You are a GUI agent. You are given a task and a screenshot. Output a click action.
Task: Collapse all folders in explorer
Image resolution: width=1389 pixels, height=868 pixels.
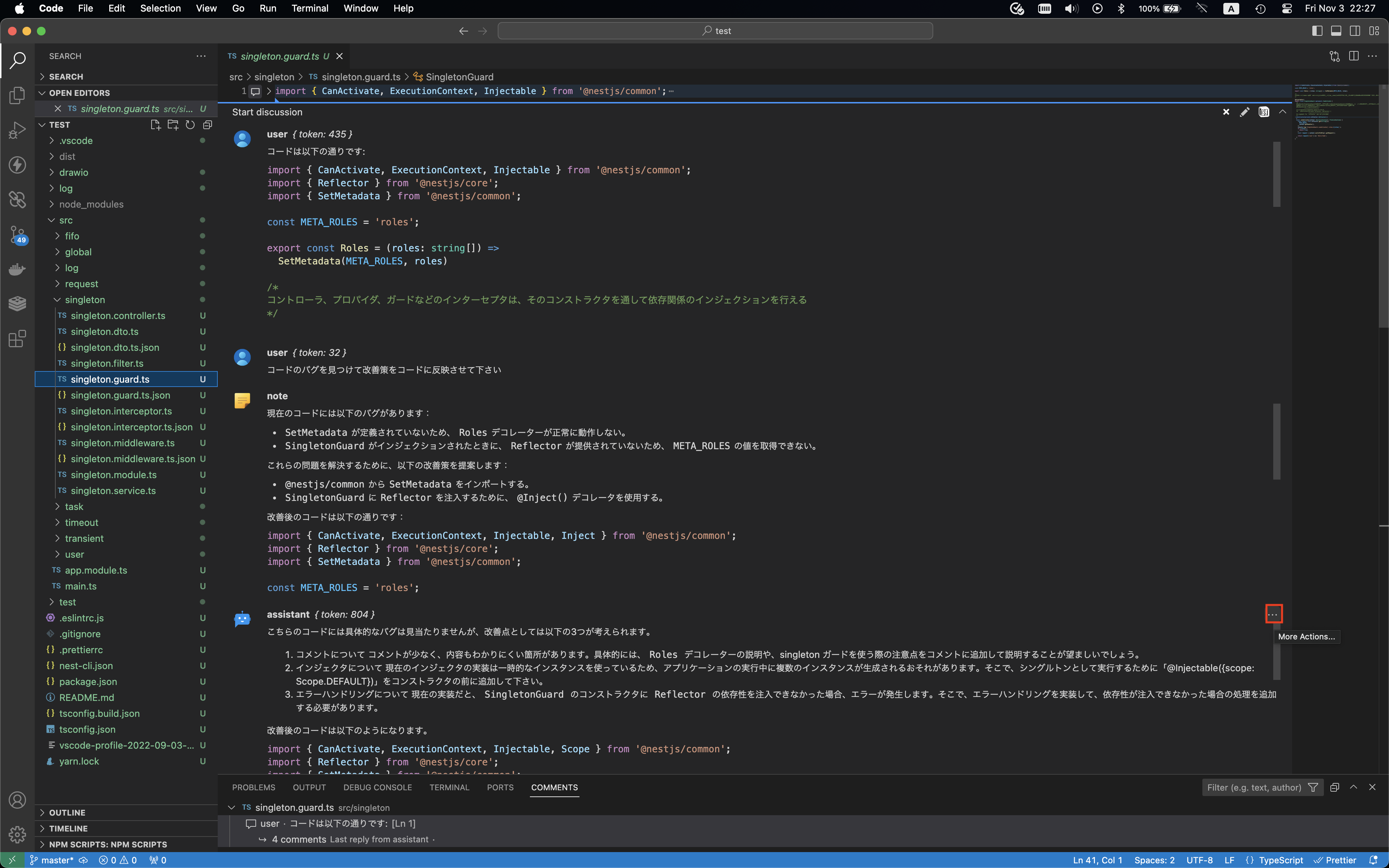208,124
